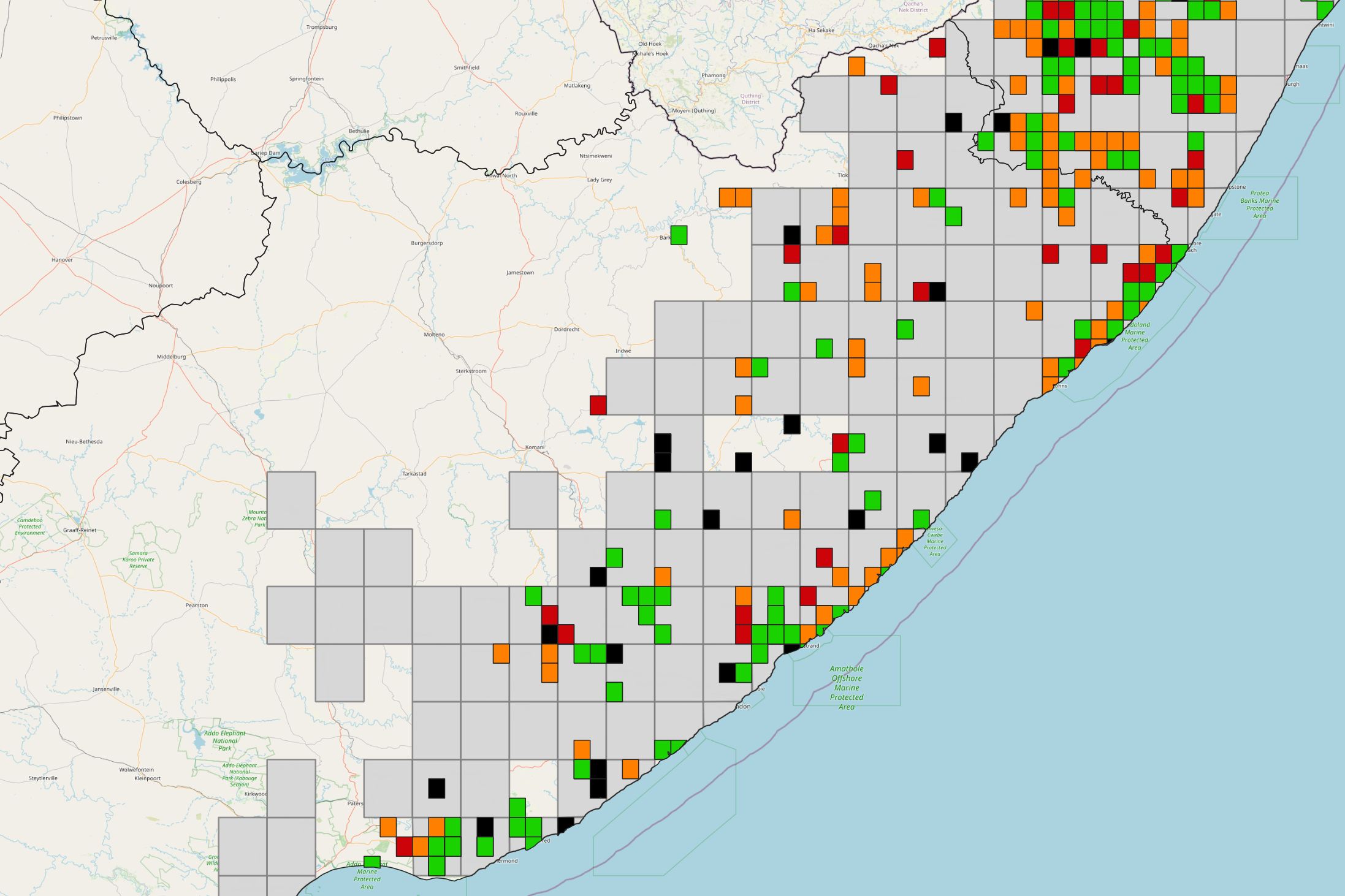The width and height of the screenshot is (1345, 896).
Task: Click the Protea Banks Marine Protected Area label
Action: [x=1259, y=204]
